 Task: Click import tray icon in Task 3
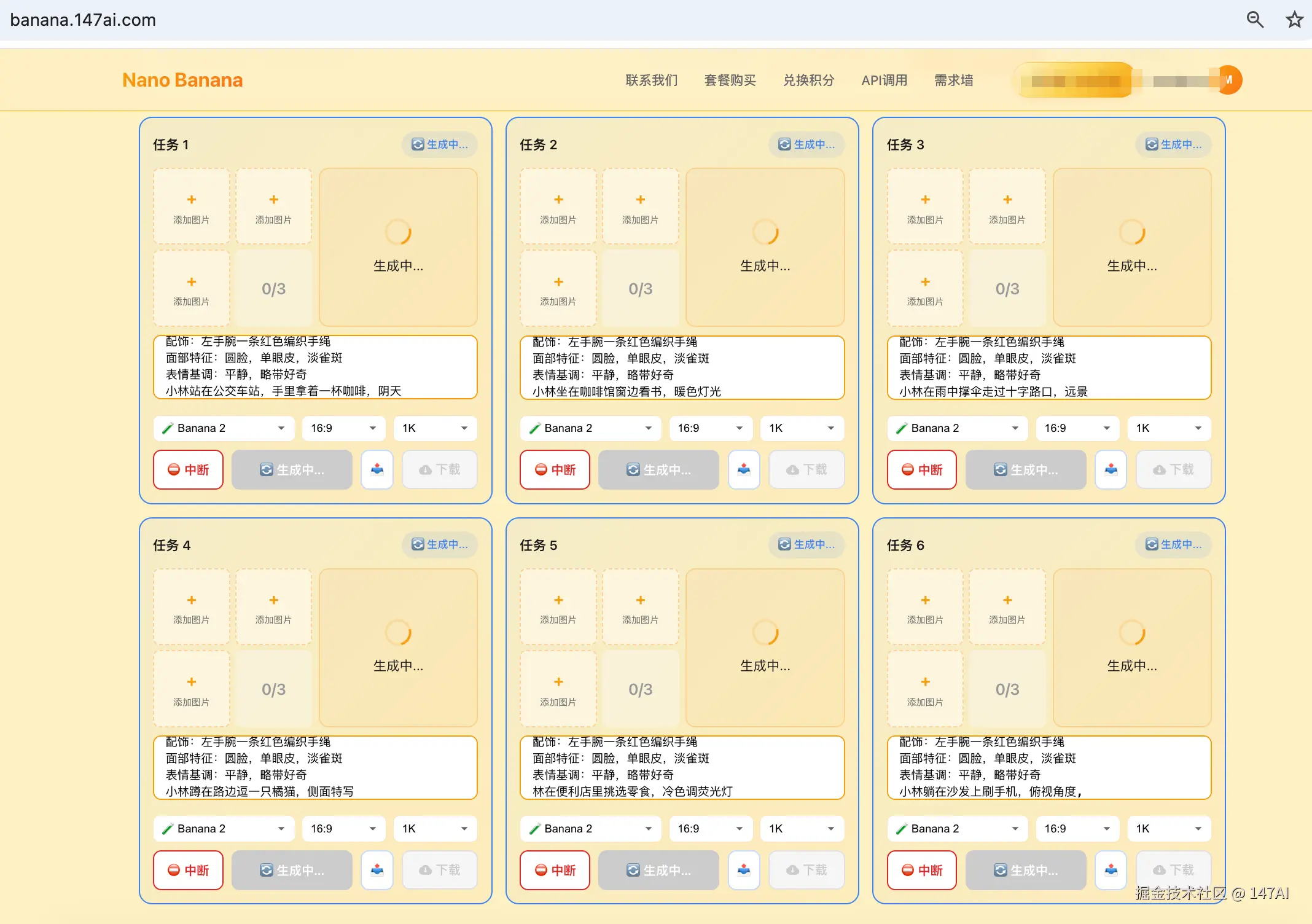click(x=1111, y=470)
